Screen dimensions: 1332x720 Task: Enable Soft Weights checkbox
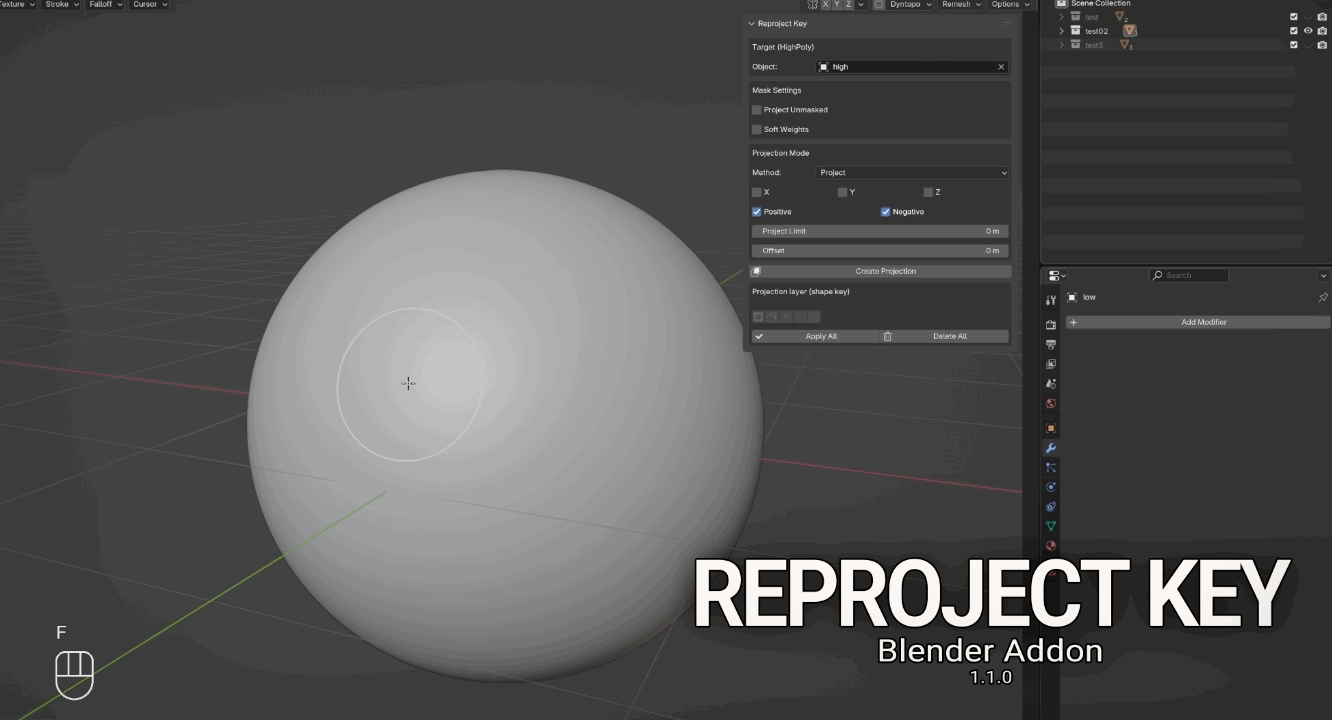point(757,129)
